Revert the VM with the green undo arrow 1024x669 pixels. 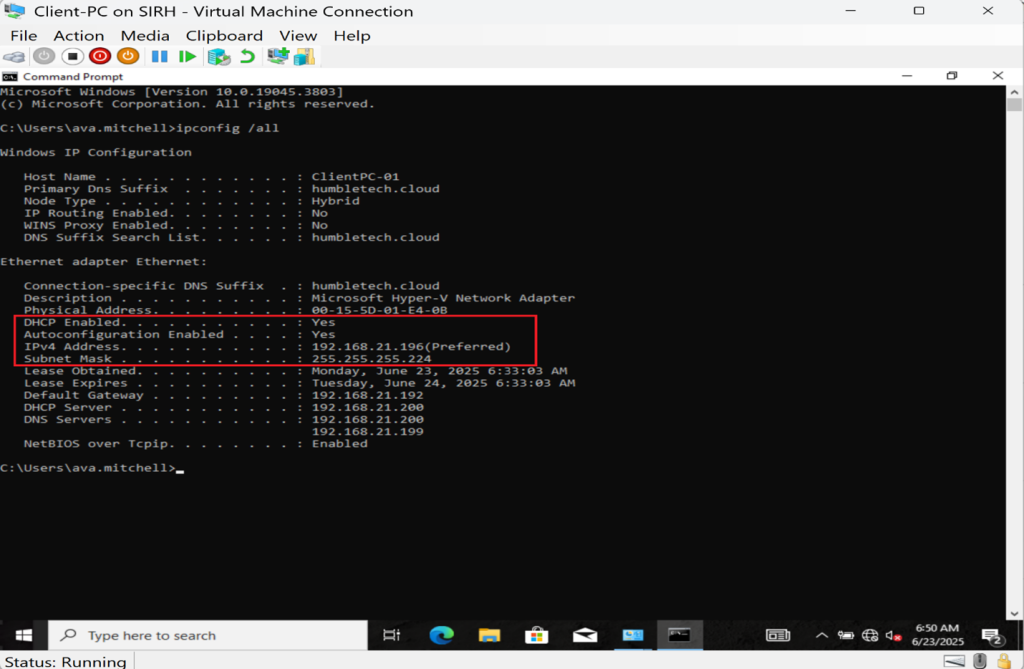pyautogui.click(x=246, y=57)
